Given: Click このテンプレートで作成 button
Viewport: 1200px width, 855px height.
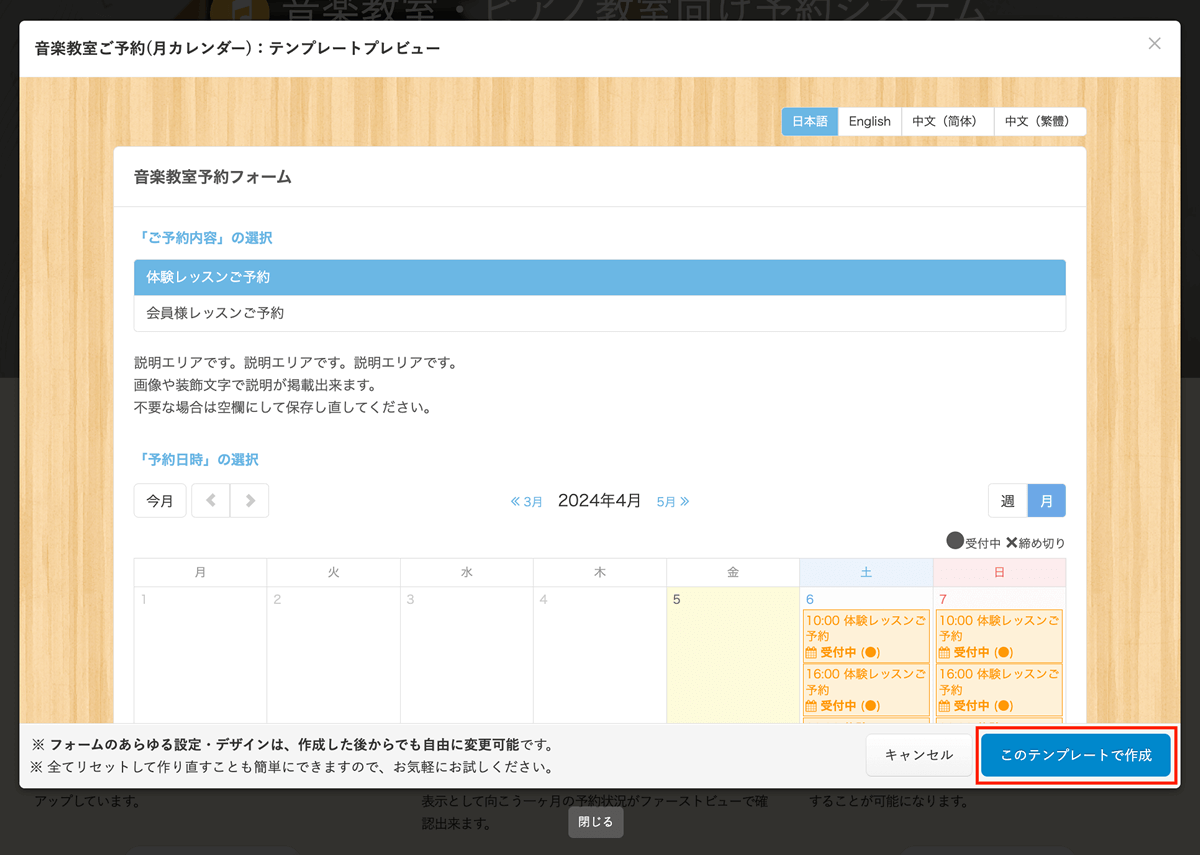Looking at the screenshot, I should coord(1076,755).
